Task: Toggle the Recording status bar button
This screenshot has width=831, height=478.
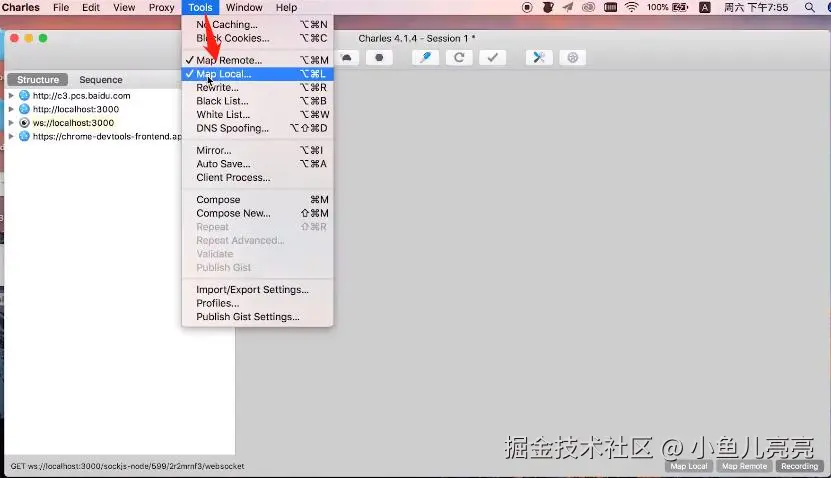Action: click(799, 466)
